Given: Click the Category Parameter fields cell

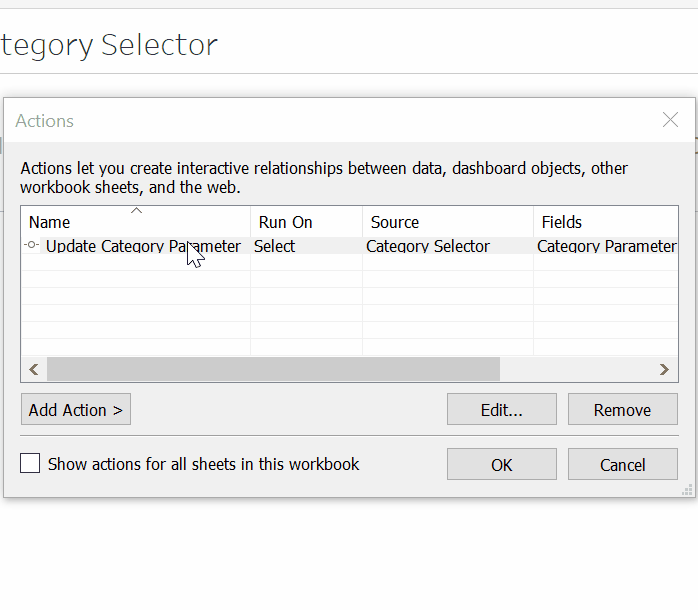Looking at the screenshot, I should [x=606, y=246].
